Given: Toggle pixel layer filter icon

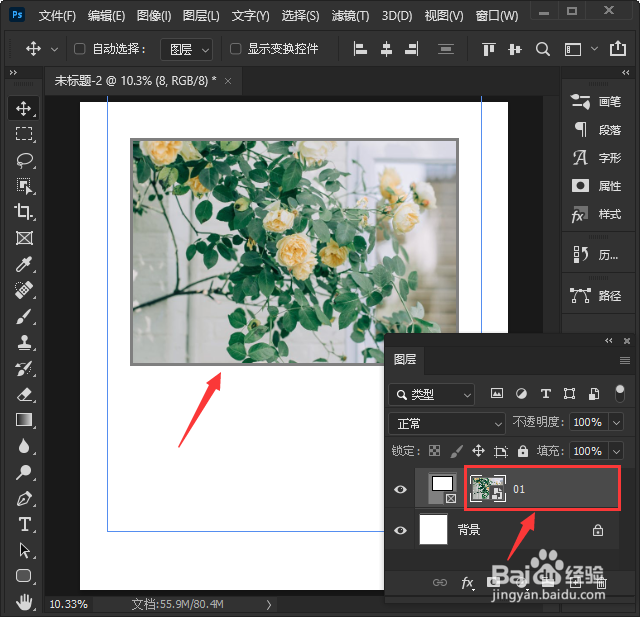Looking at the screenshot, I should [497, 393].
